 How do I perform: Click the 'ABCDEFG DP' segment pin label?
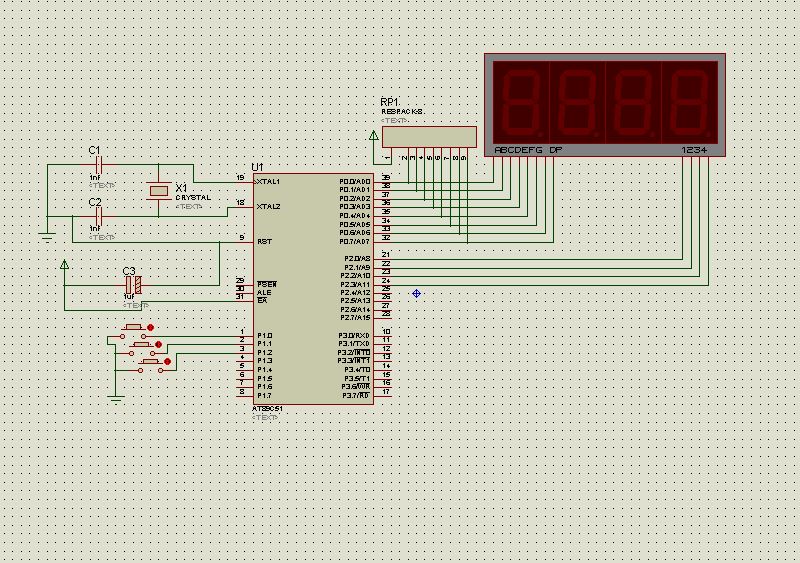pyautogui.click(x=529, y=150)
